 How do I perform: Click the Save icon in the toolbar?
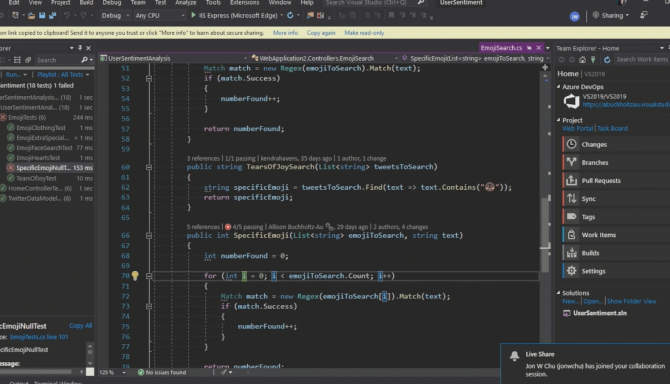[x=42, y=16]
